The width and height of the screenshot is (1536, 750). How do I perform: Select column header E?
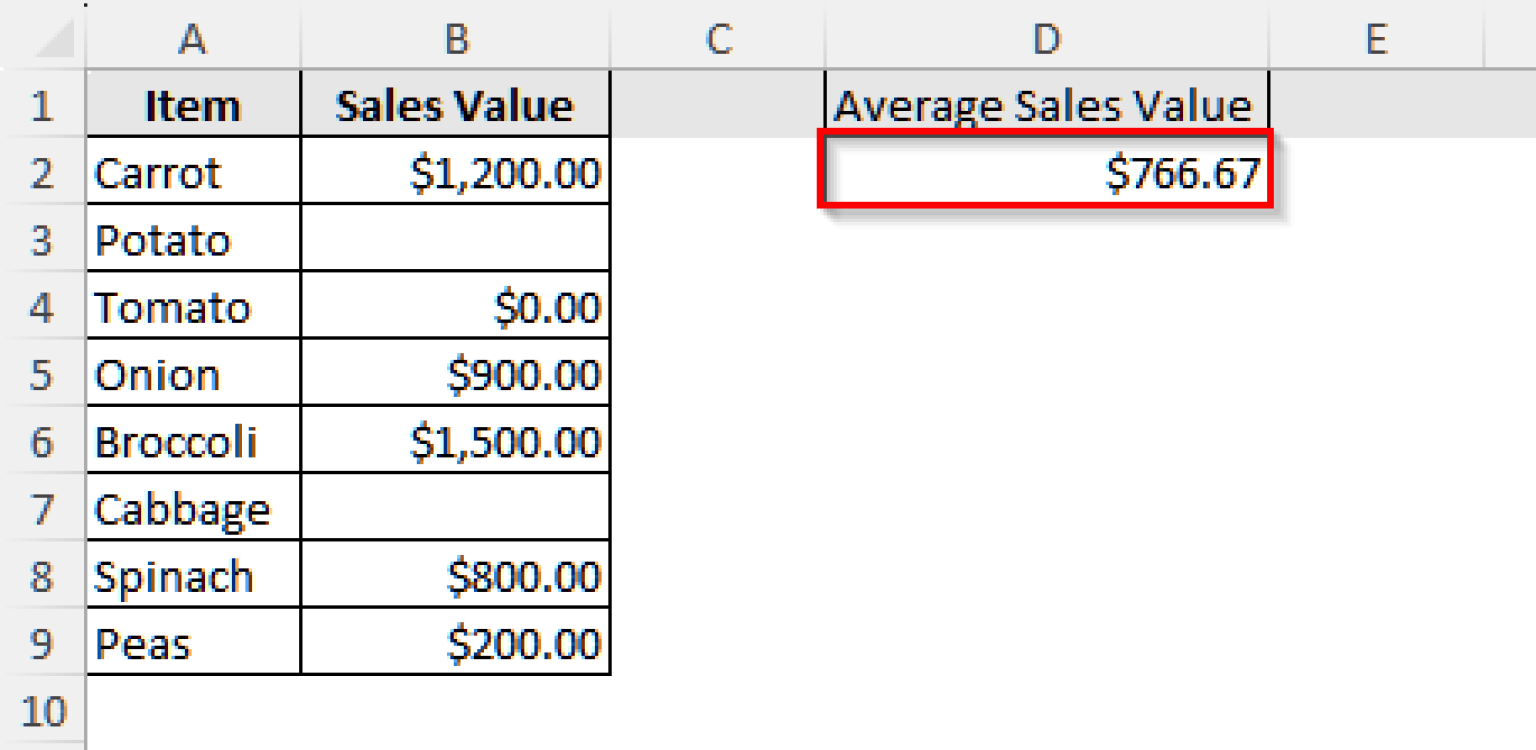pos(1380,40)
